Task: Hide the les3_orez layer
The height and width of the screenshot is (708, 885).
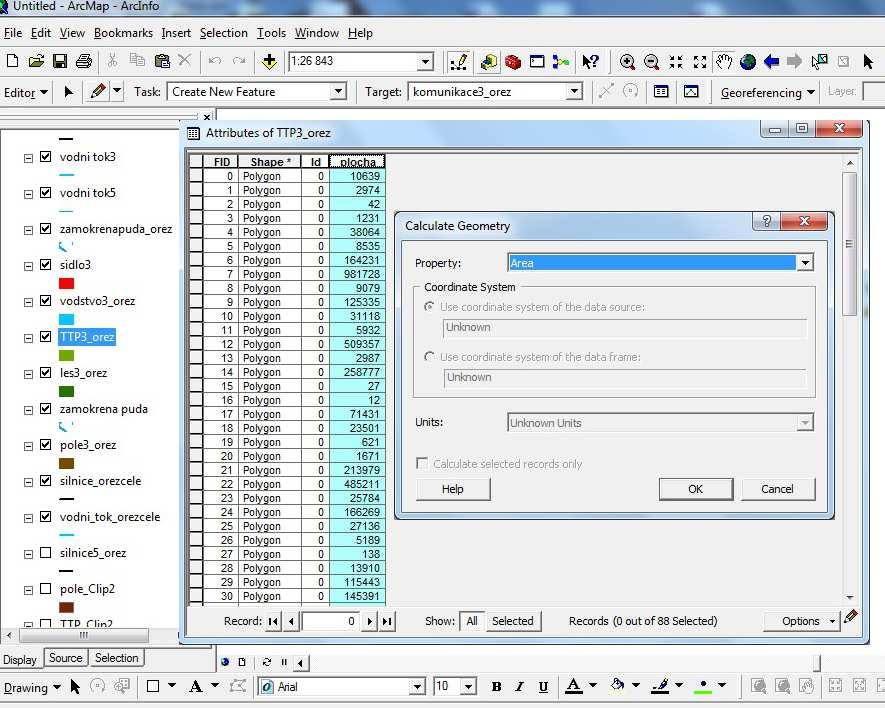Action: click(46, 373)
